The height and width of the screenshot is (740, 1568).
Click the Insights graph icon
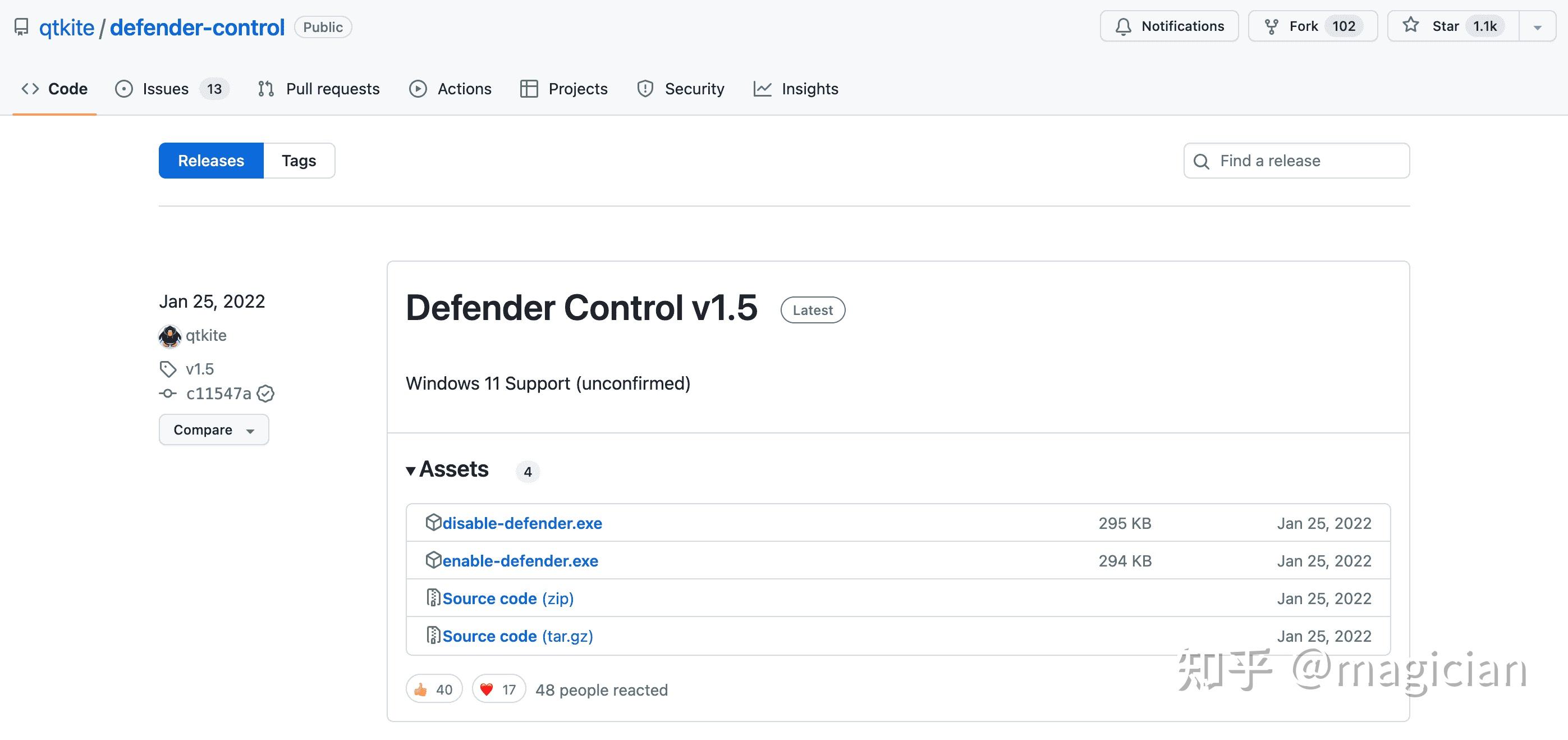[763, 89]
